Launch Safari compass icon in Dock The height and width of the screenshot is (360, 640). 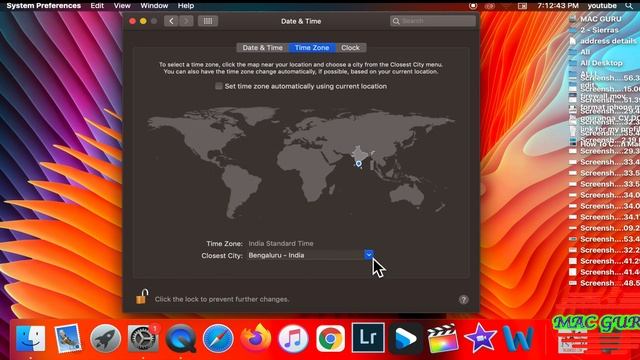pyautogui.click(x=218, y=338)
